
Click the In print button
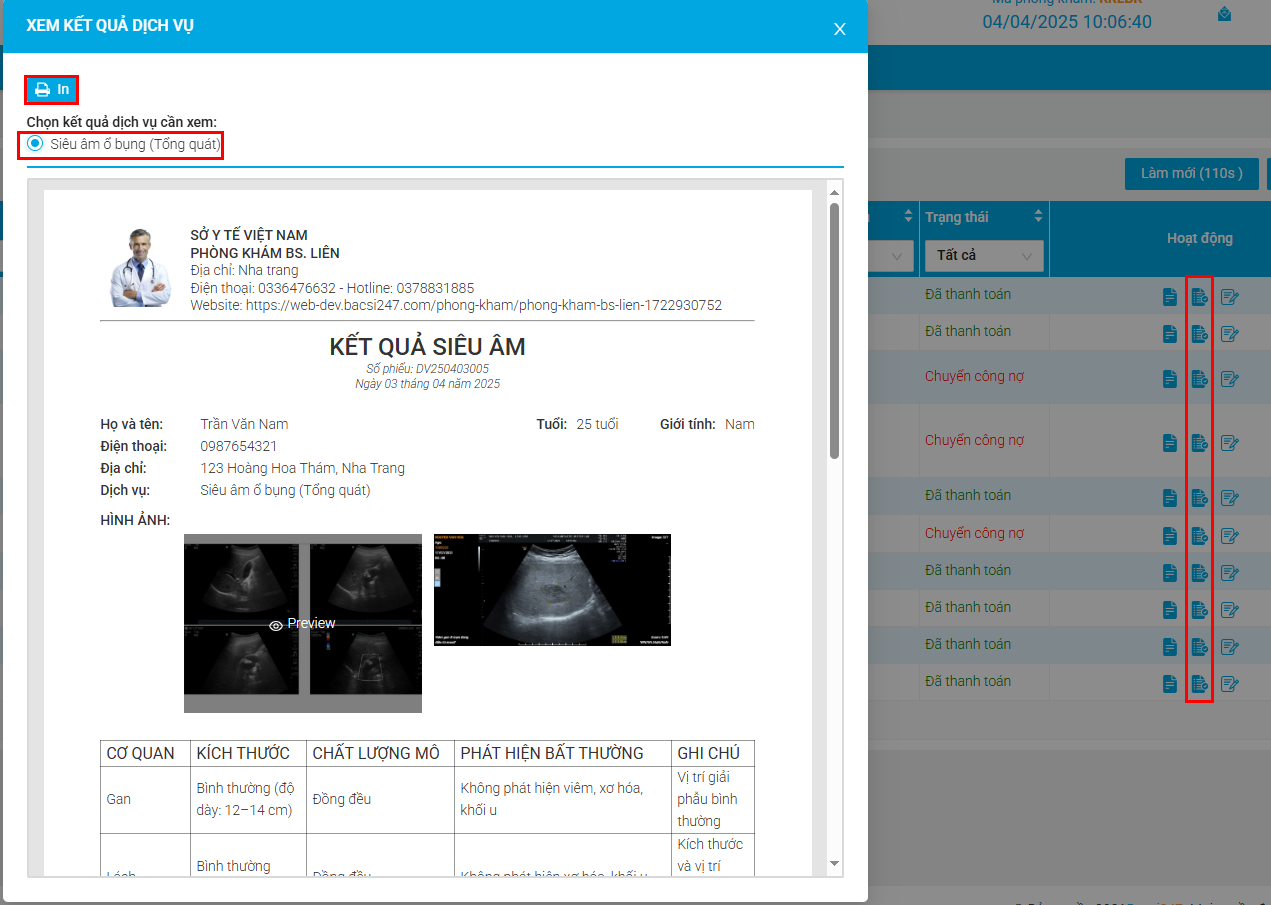[x=52, y=90]
